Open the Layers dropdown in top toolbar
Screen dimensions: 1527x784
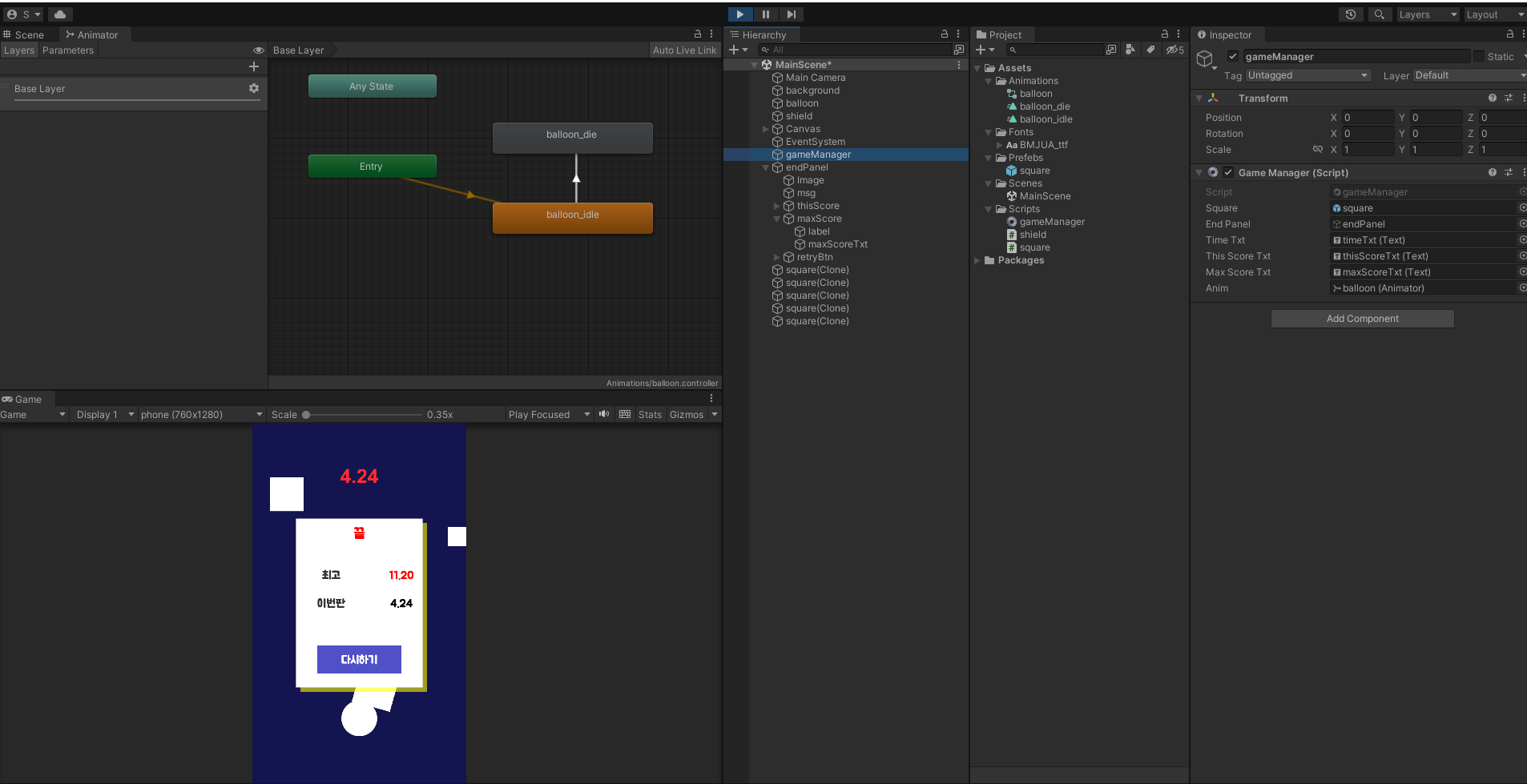pos(1428,14)
